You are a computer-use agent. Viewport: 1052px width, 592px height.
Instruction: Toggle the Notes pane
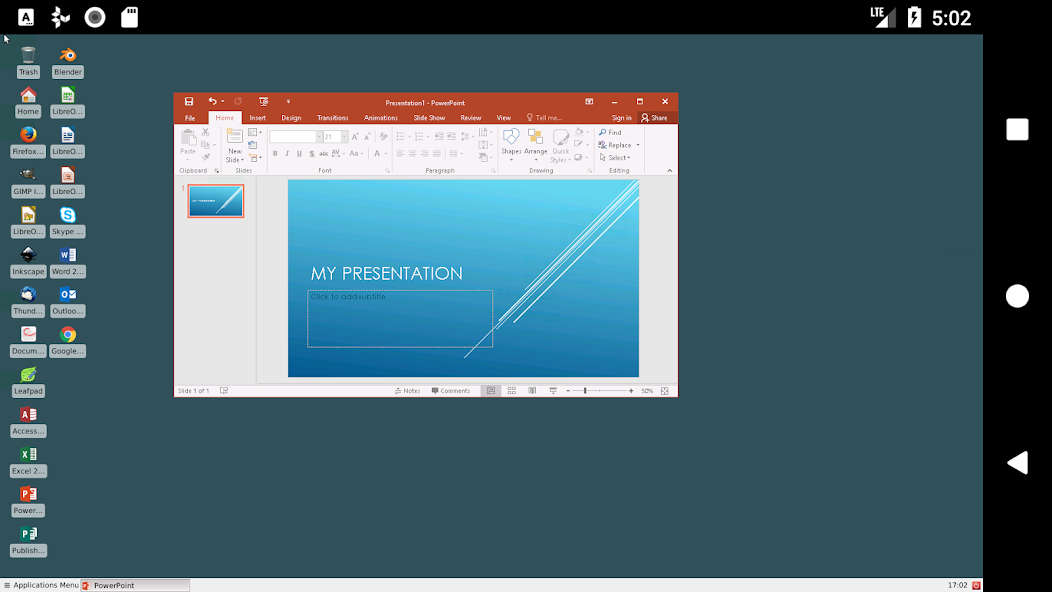(x=408, y=391)
